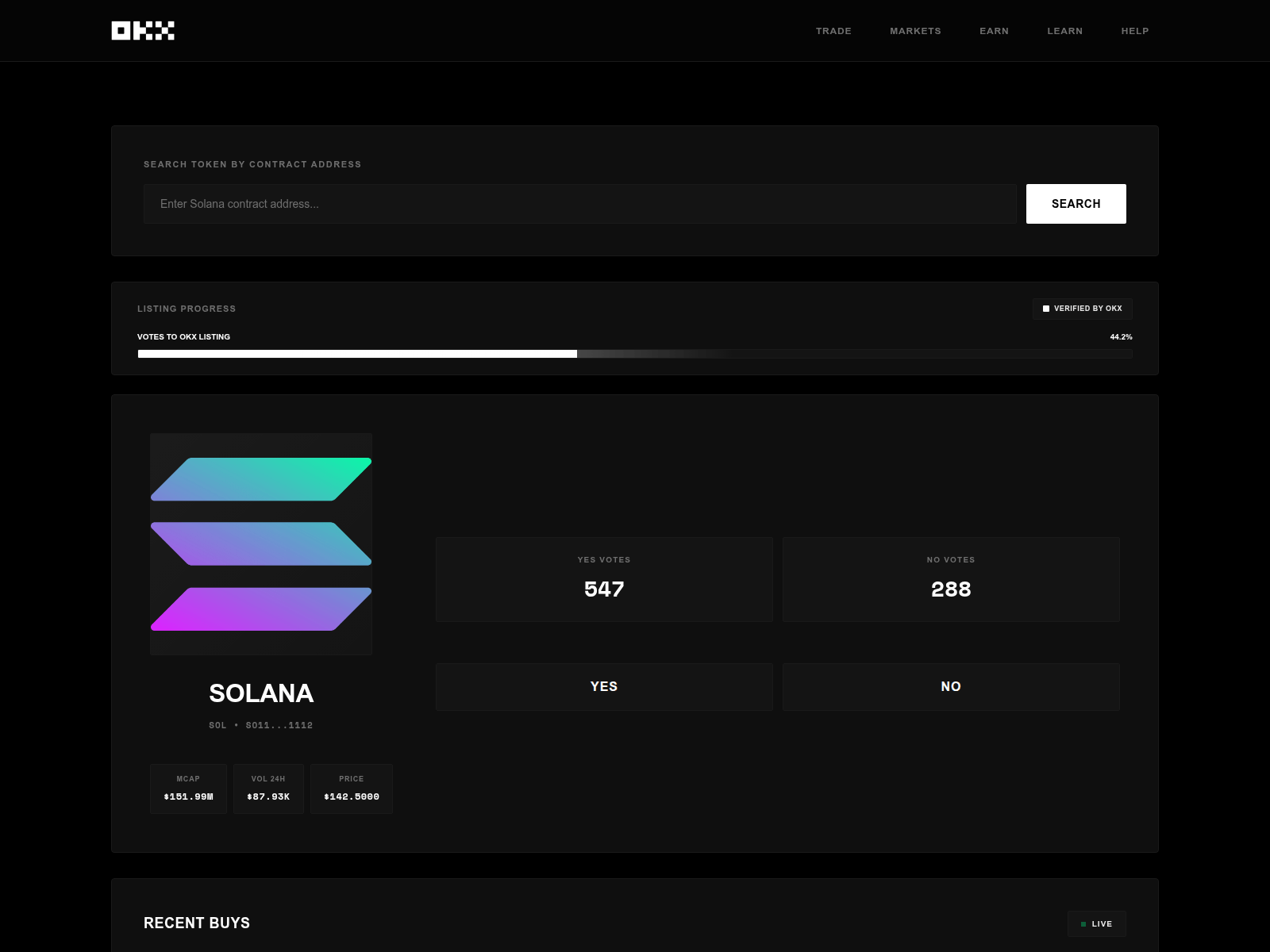The height and width of the screenshot is (952, 1270).
Task: Click the Solana contract address search field
Action: [x=579, y=204]
